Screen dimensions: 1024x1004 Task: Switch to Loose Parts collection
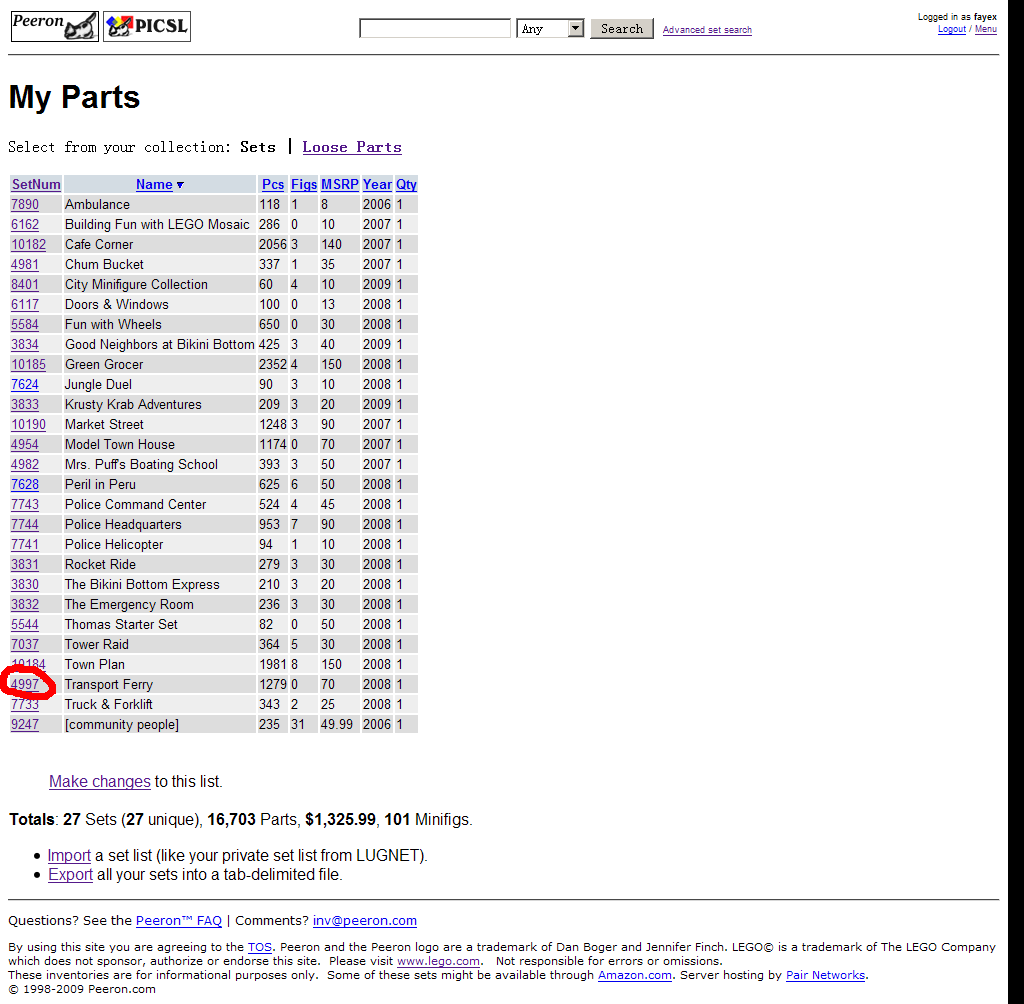[351, 147]
